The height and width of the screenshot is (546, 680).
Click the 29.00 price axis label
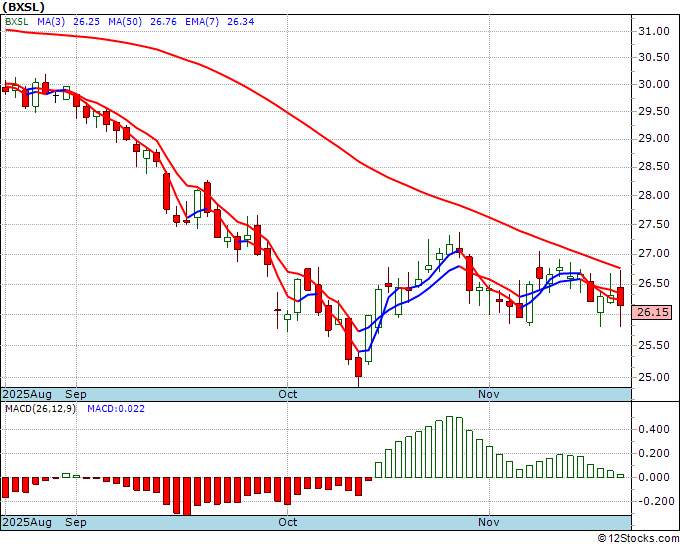click(x=654, y=139)
